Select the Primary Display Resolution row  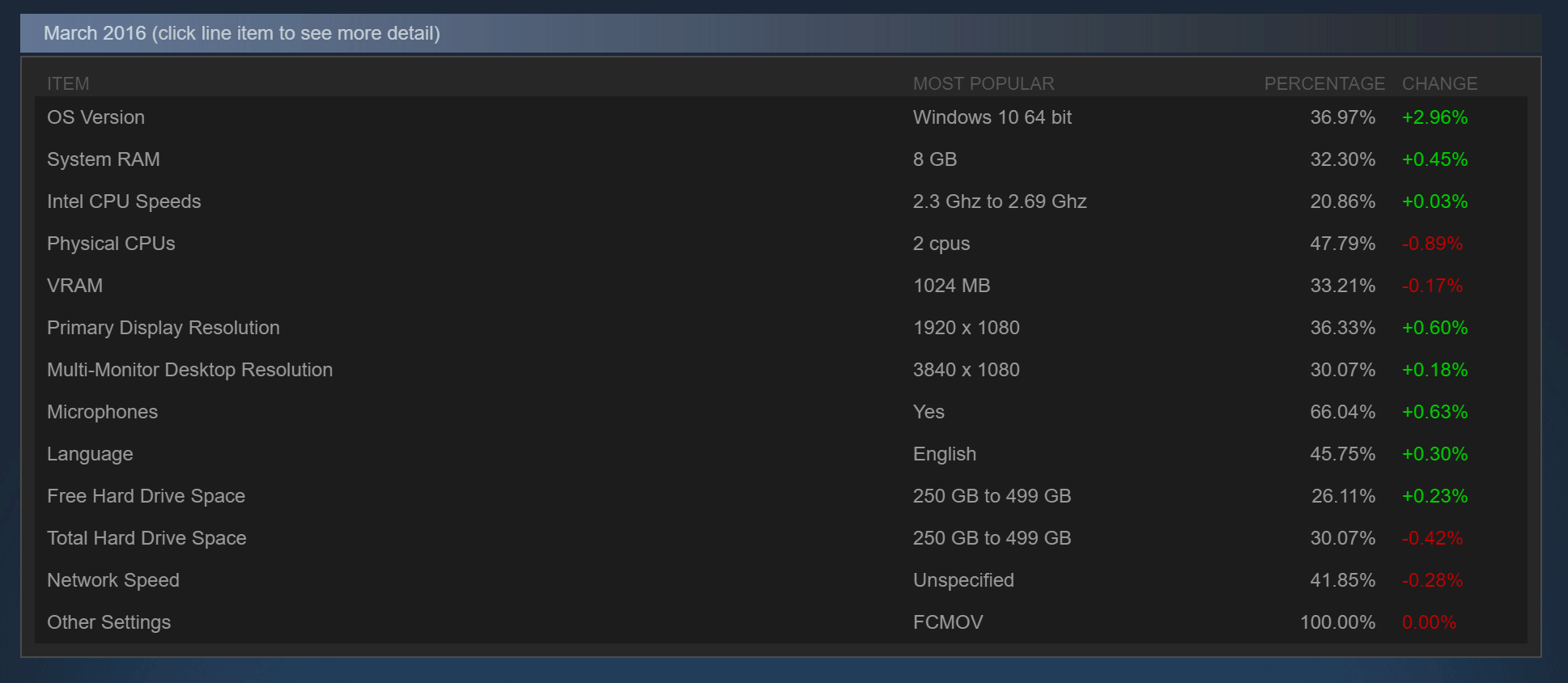tap(163, 328)
